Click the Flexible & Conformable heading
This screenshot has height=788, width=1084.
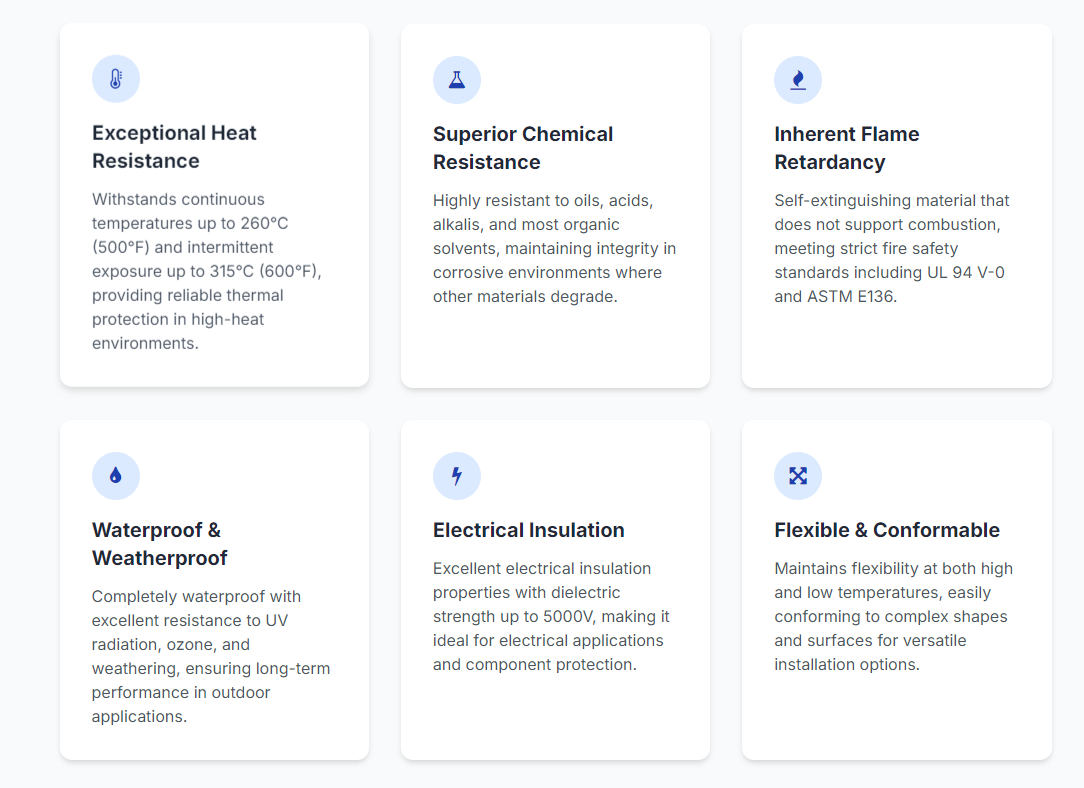click(887, 530)
